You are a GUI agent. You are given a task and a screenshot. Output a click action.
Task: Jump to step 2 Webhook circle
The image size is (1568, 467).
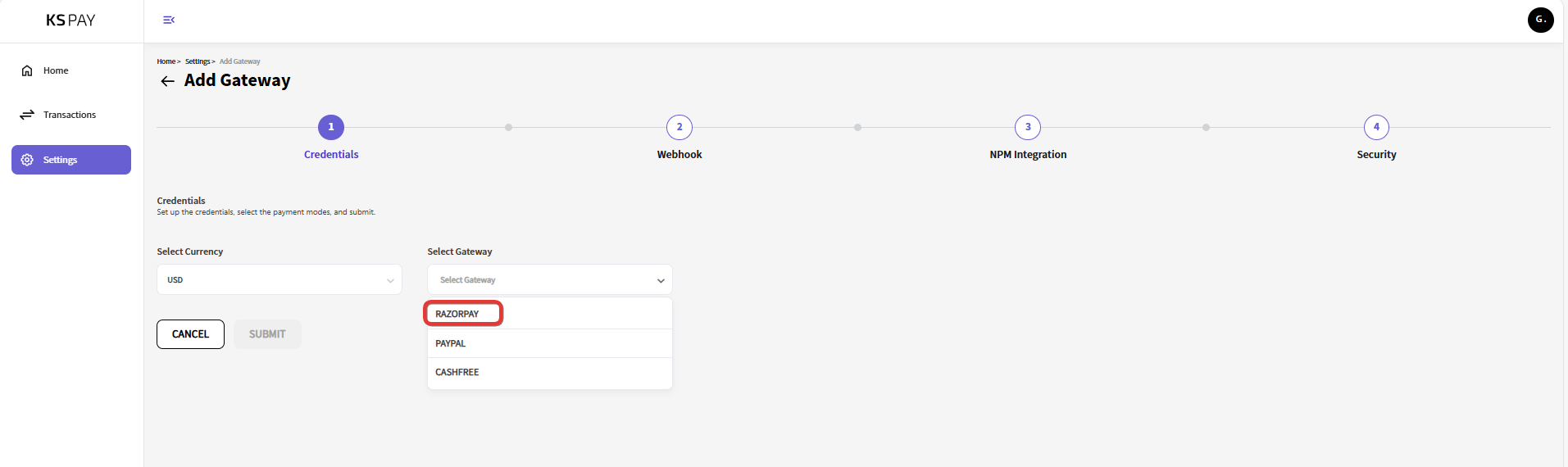pos(679,127)
